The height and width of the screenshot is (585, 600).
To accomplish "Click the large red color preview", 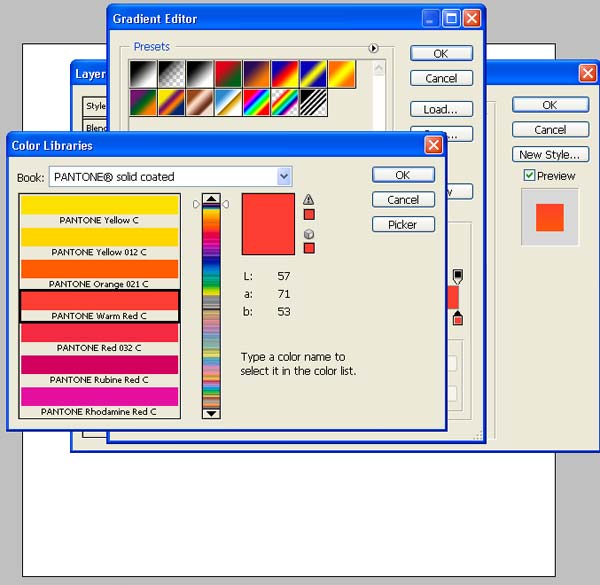I will pyautogui.click(x=268, y=224).
